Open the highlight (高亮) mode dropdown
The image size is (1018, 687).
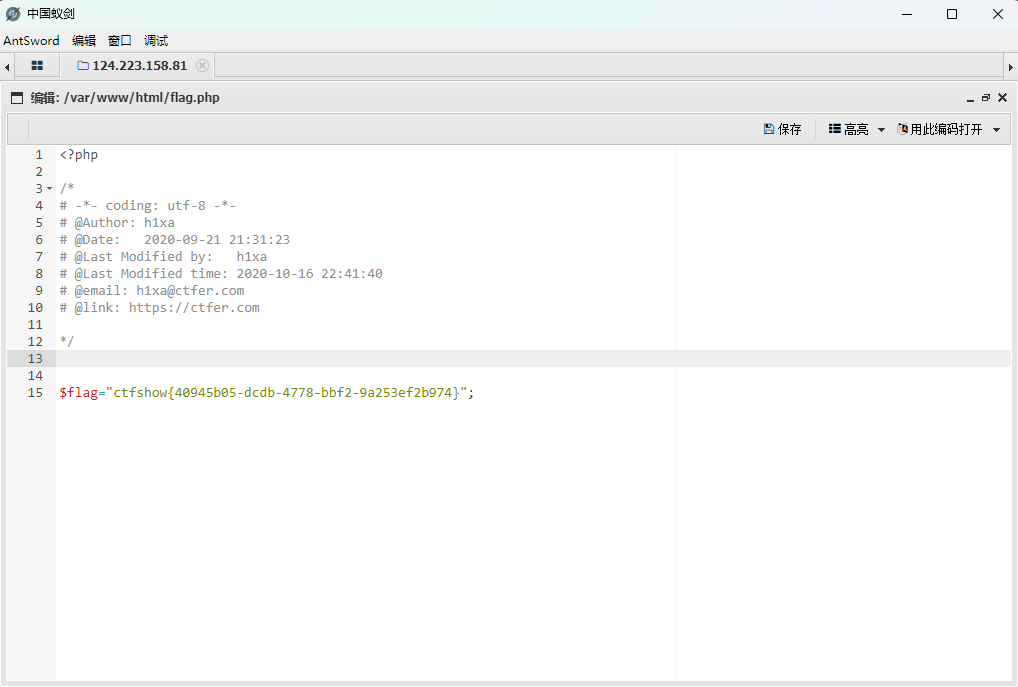tap(857, 130)
